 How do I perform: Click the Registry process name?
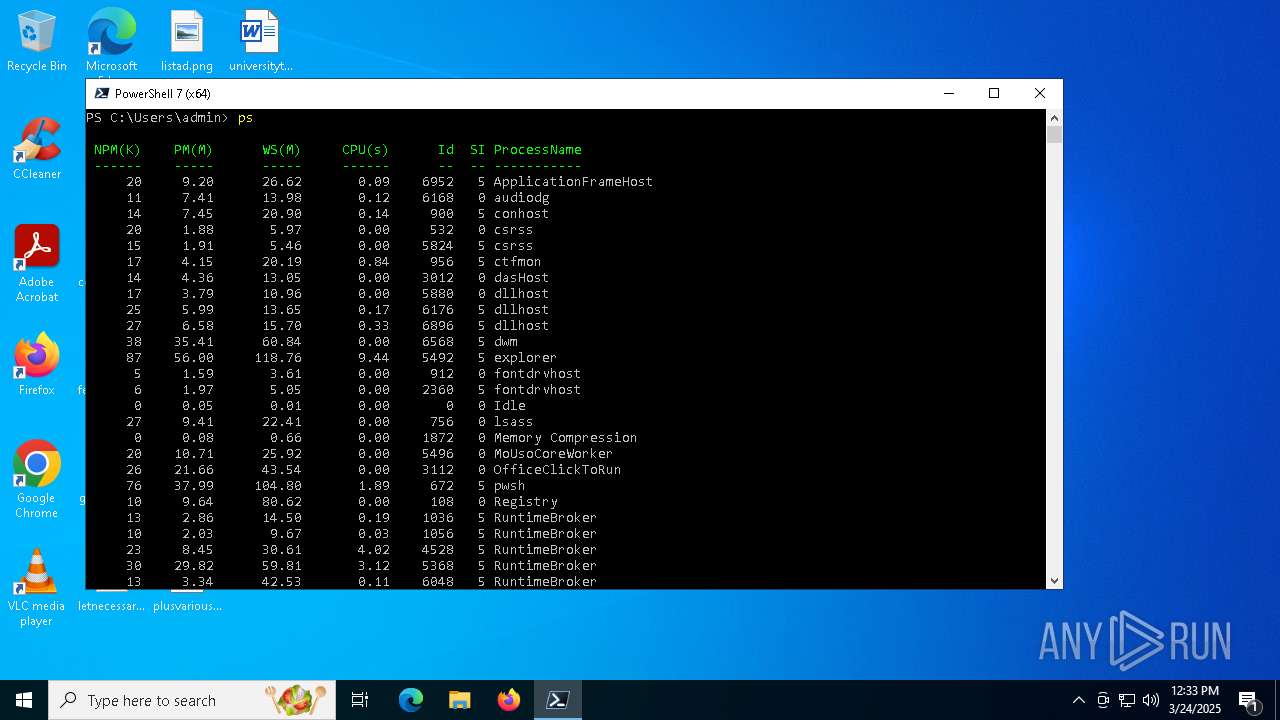pos(525,502)
